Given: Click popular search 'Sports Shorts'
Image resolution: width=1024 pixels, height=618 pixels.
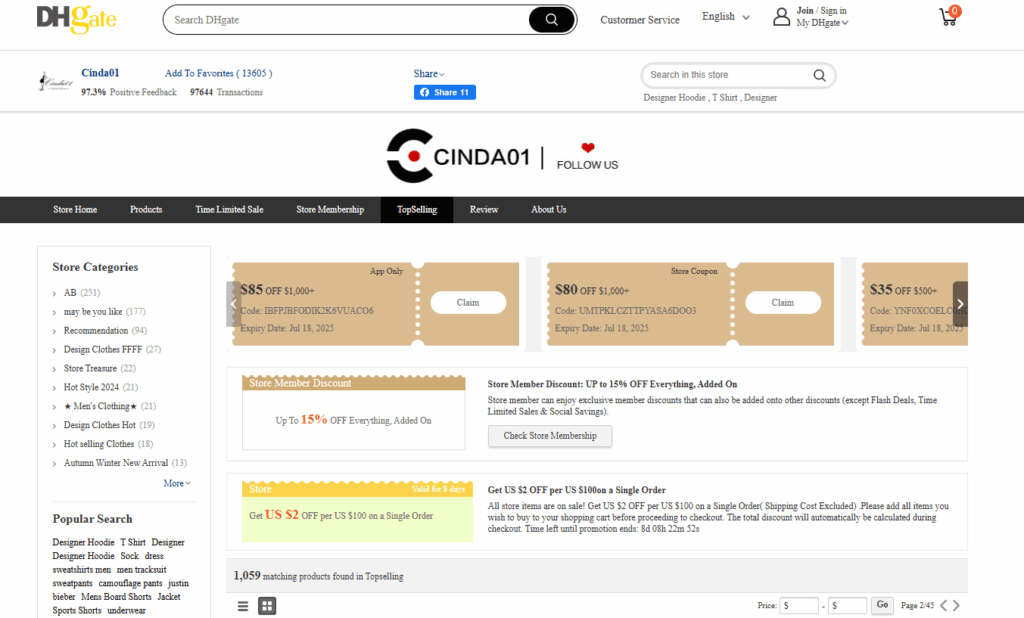Looking at the screenshot, I should click(x=76, y=611).
